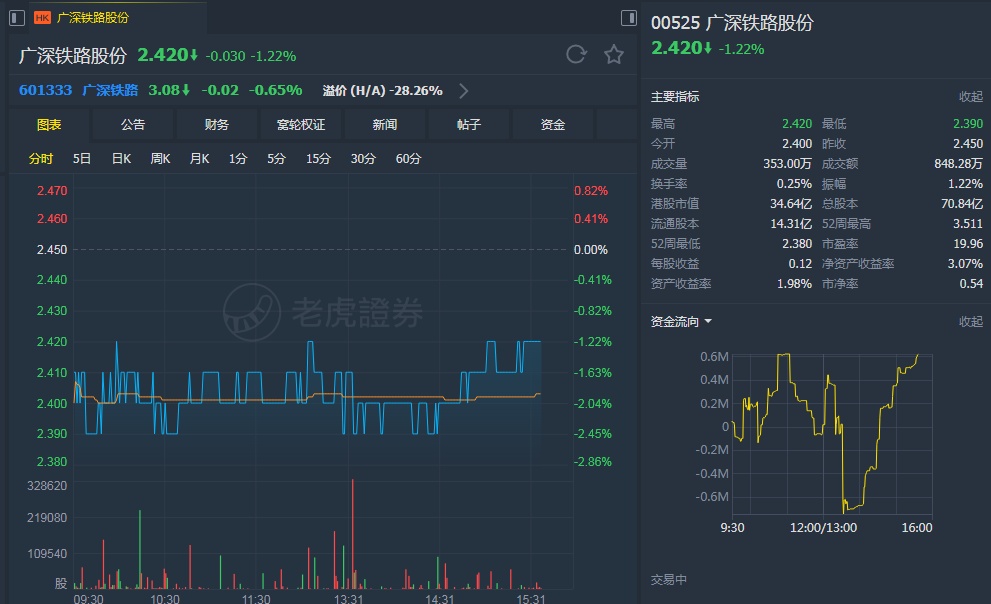Click the 13:31 time axis label

pyautogui.click(x=348, y=598)
